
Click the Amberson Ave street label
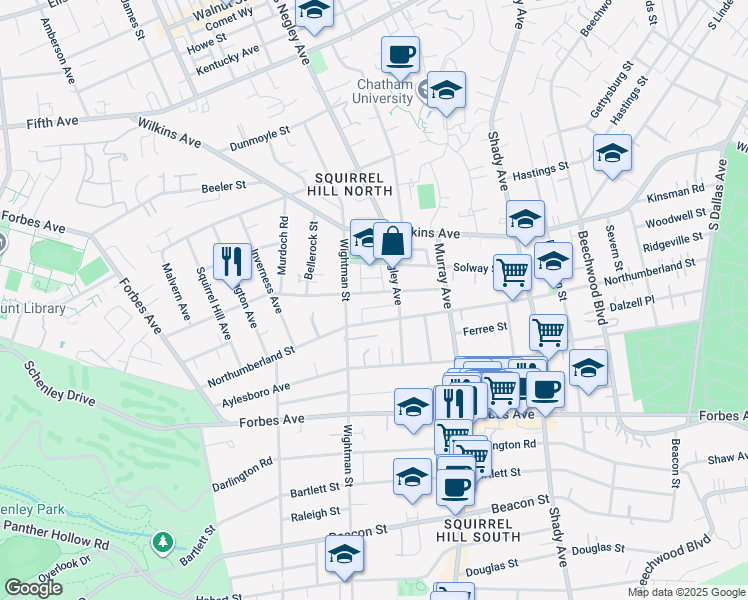[58, 51]
